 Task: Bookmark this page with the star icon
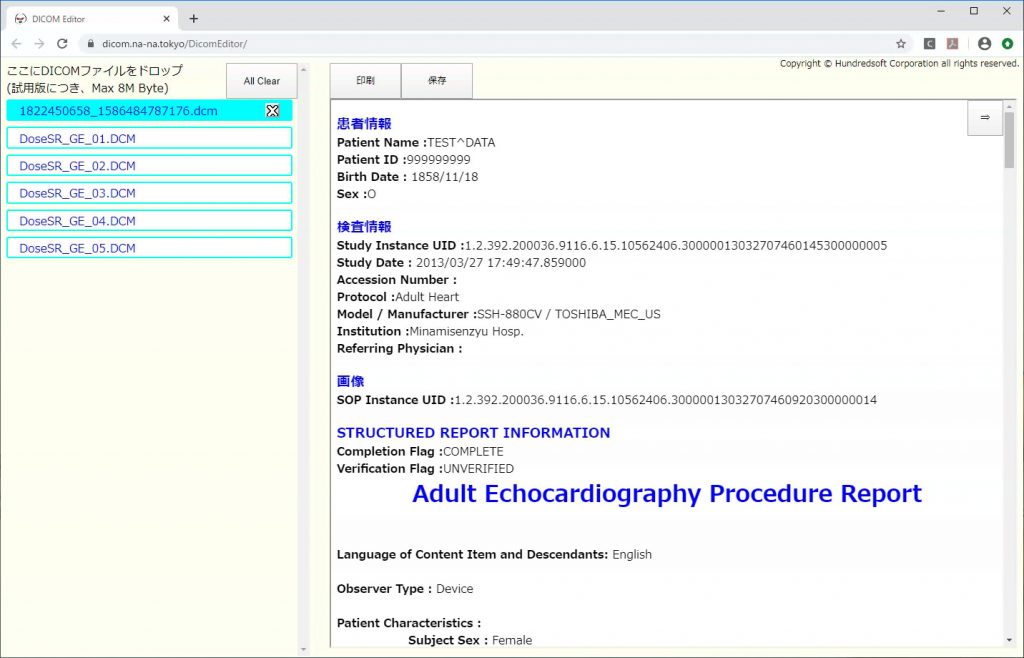[901, 44]
